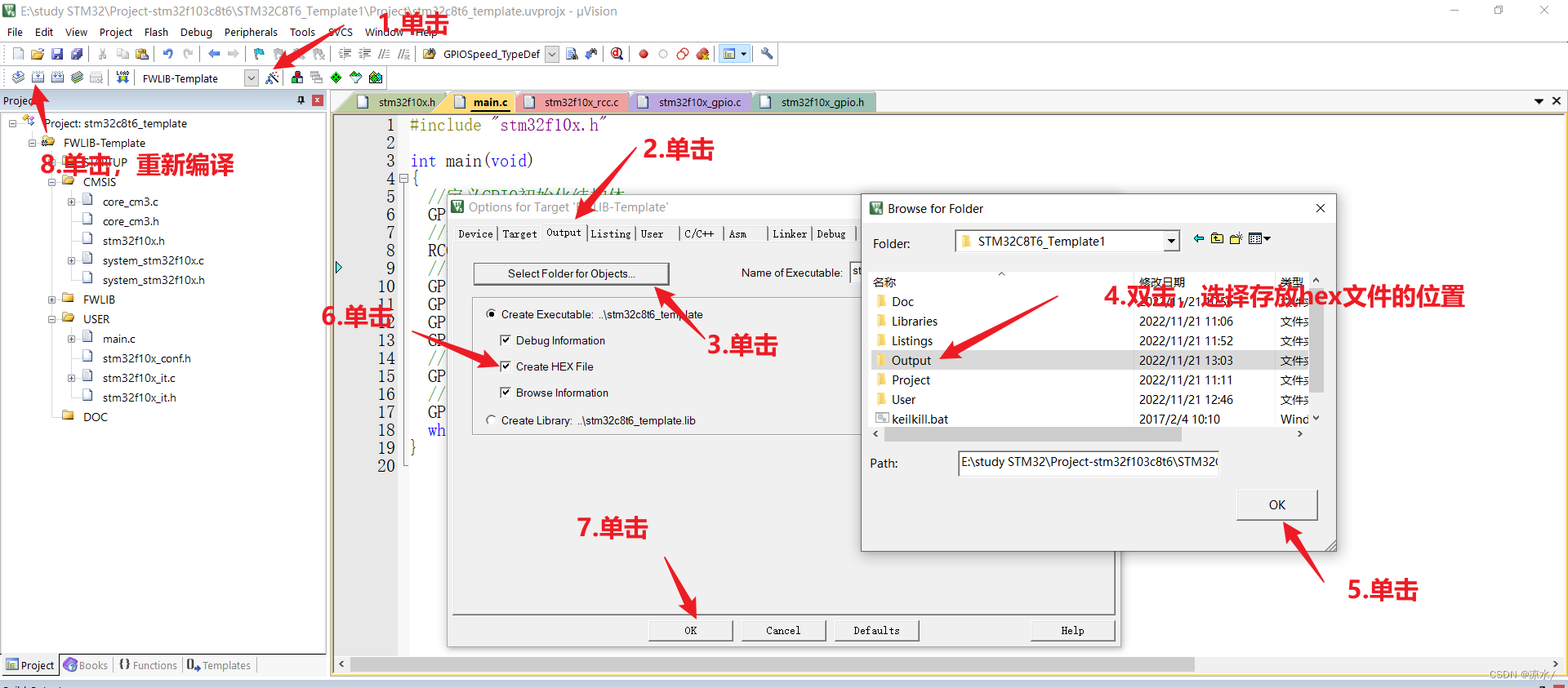Click Cancel in Options for Target dialog
This screenshot has width=1568, height=688.
click(x=783, y=630)
